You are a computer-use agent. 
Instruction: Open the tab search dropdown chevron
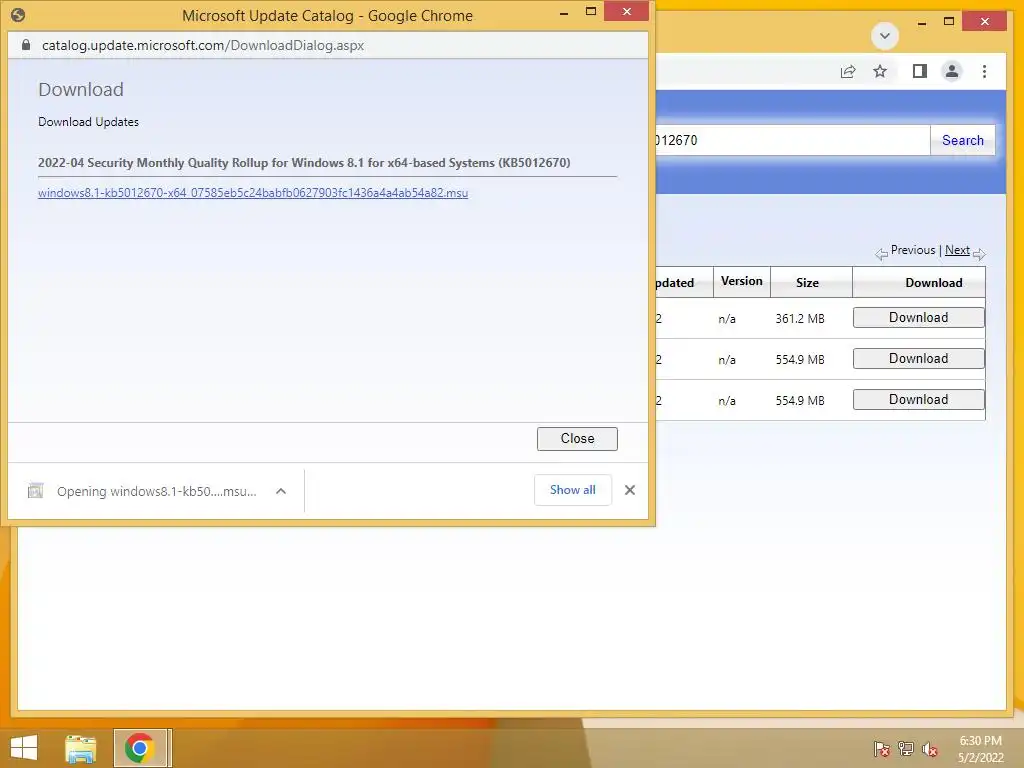(885, 36)
